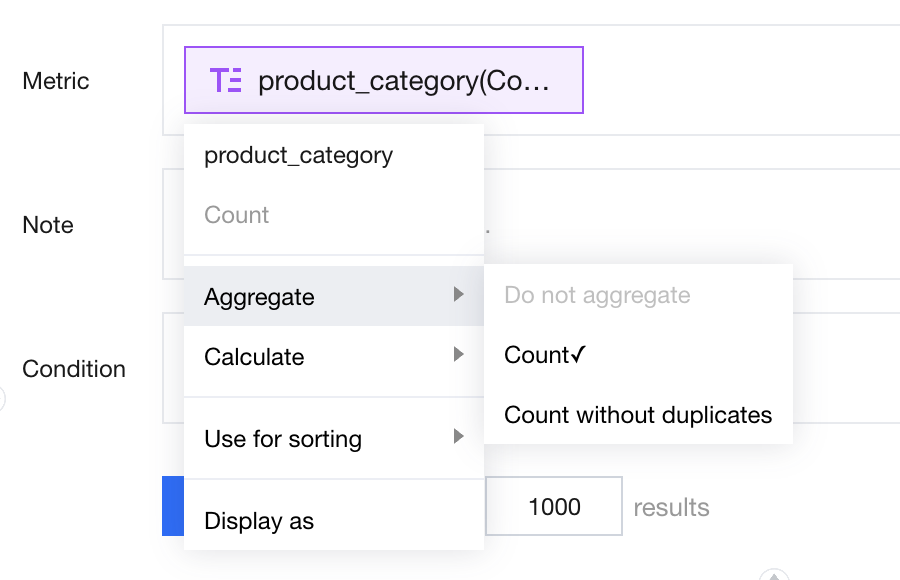
Task: Choose Count without duplicates
Action: [x=638, y=415]
